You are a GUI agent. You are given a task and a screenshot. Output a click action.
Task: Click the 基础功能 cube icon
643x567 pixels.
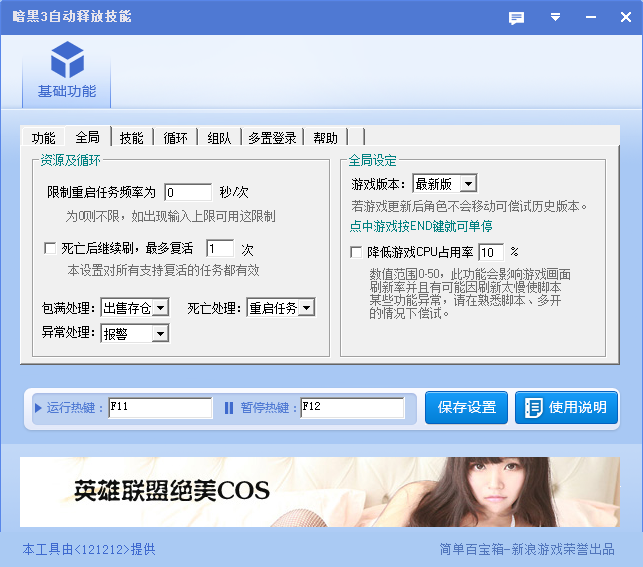[67, 59]
